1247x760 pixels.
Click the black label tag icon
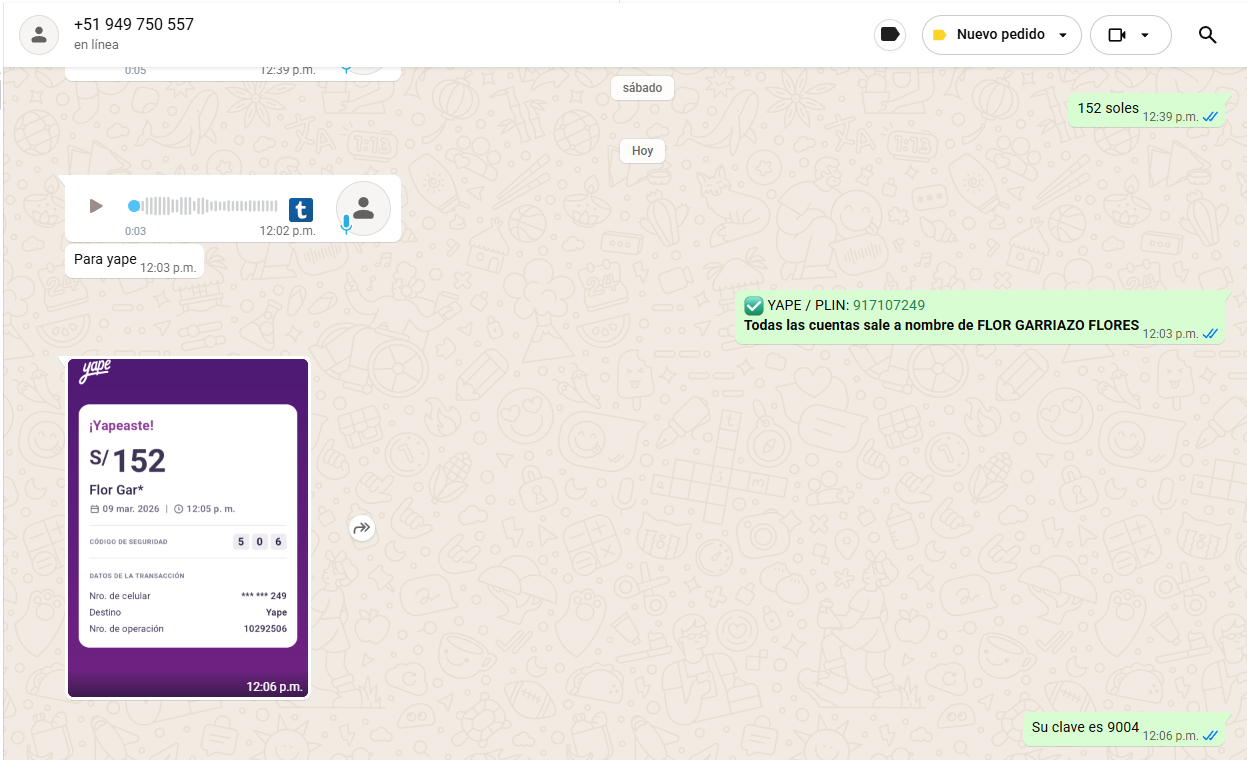tap(889, 35)
